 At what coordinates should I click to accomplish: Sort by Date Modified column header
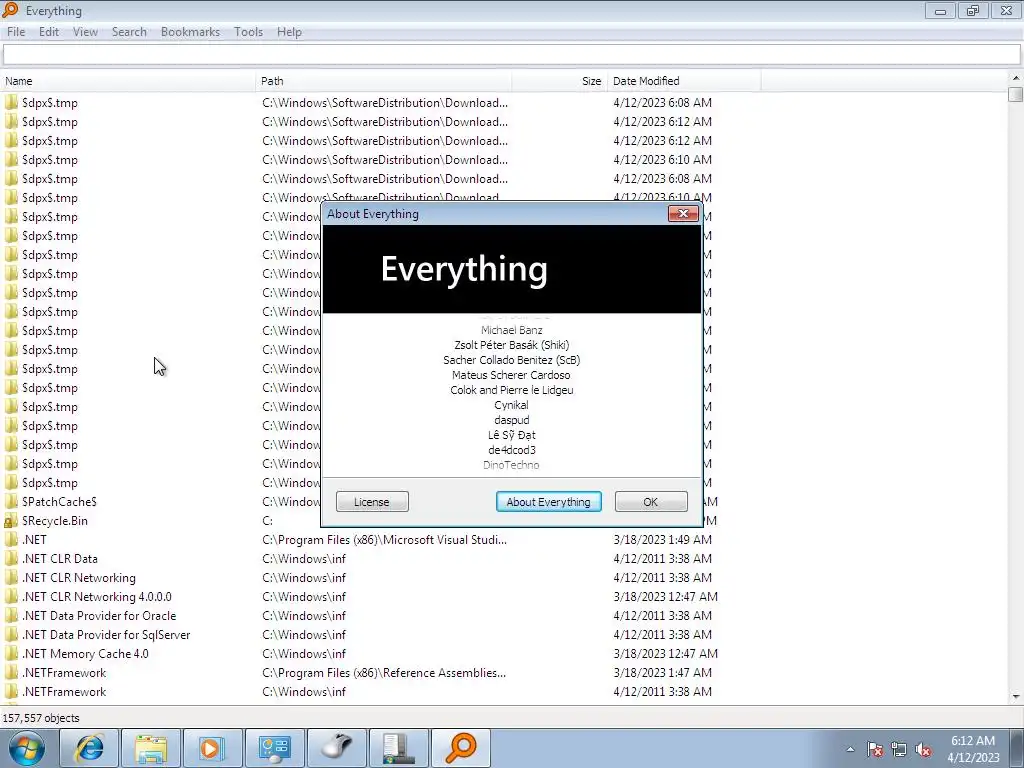(684, 81)
